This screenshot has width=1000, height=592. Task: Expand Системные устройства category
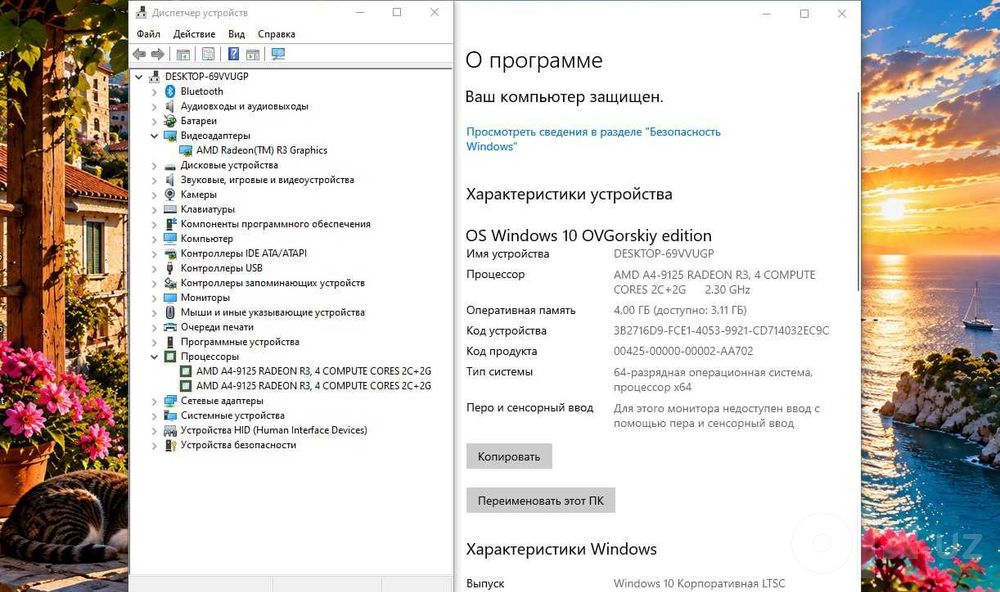(x=154, y=416)
